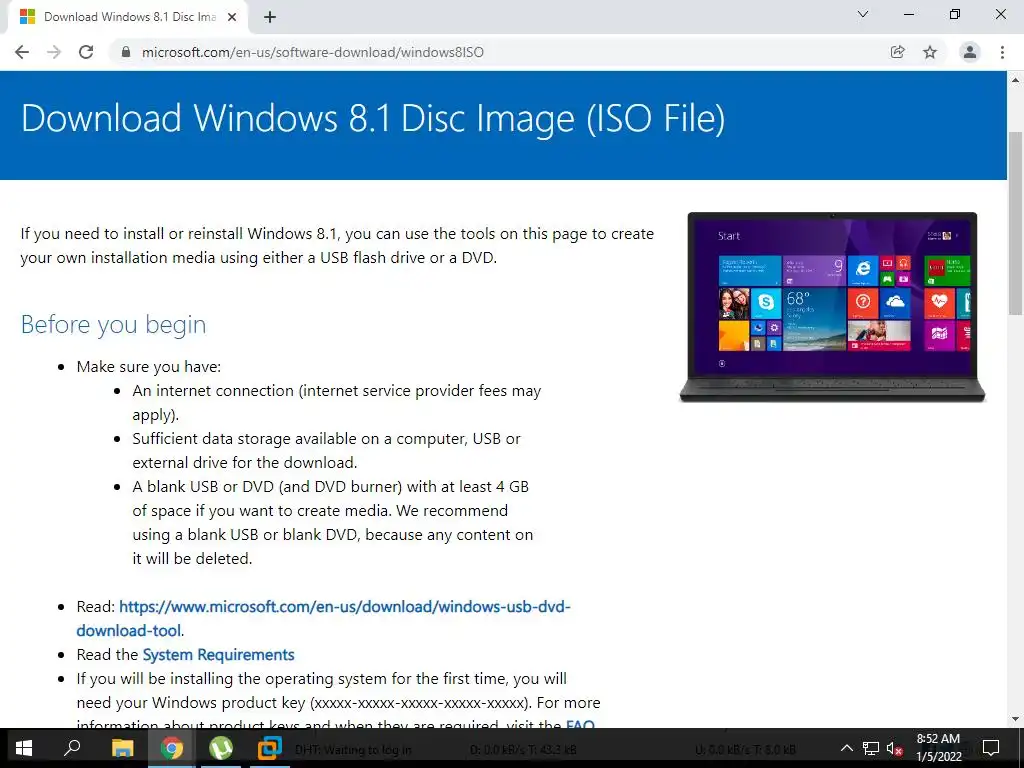
Task: Click the page title 'Download Windows 8.1 Disc Image'
Action: click(x=373, y=119)
